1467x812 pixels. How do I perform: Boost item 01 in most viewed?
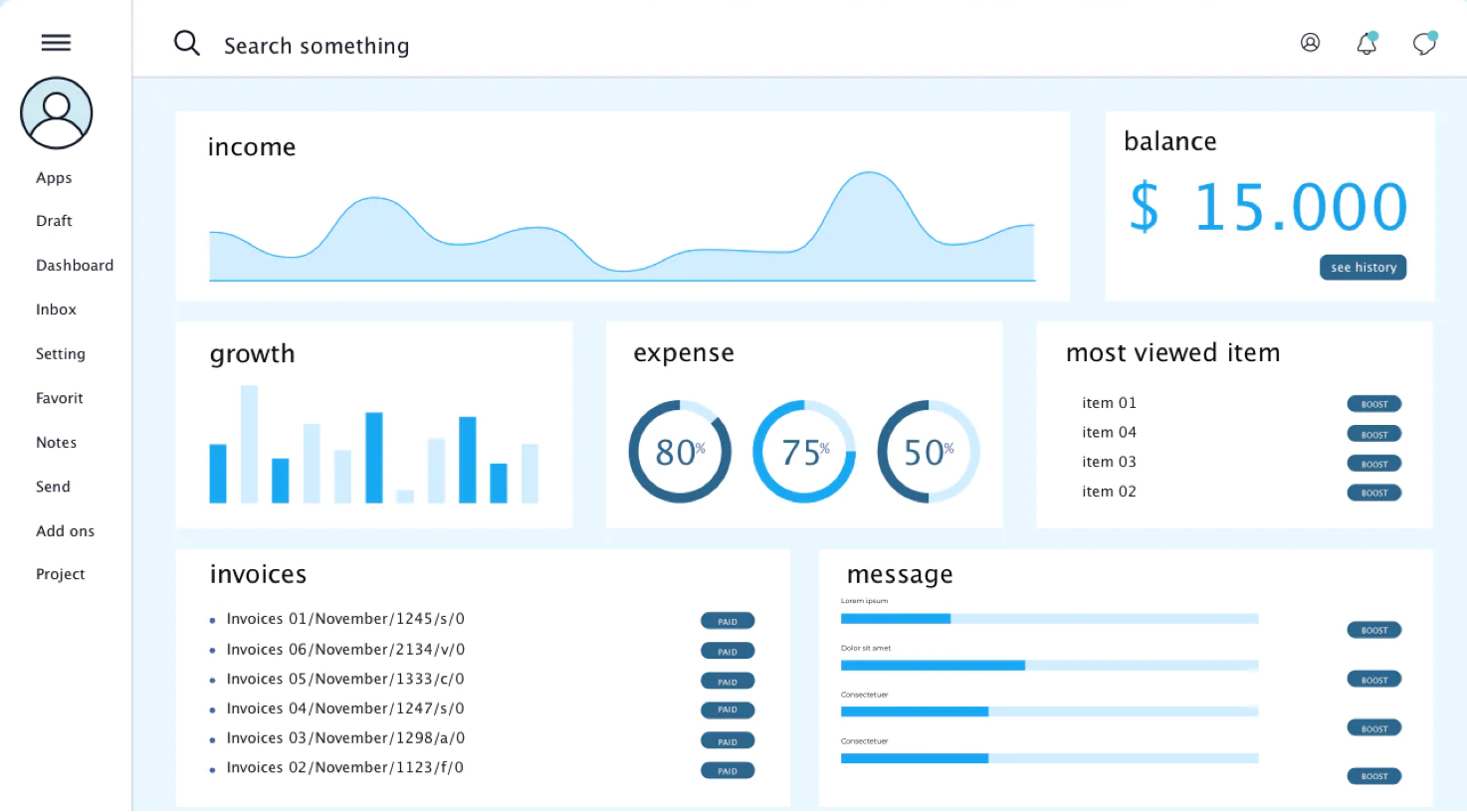[1373, 404]
